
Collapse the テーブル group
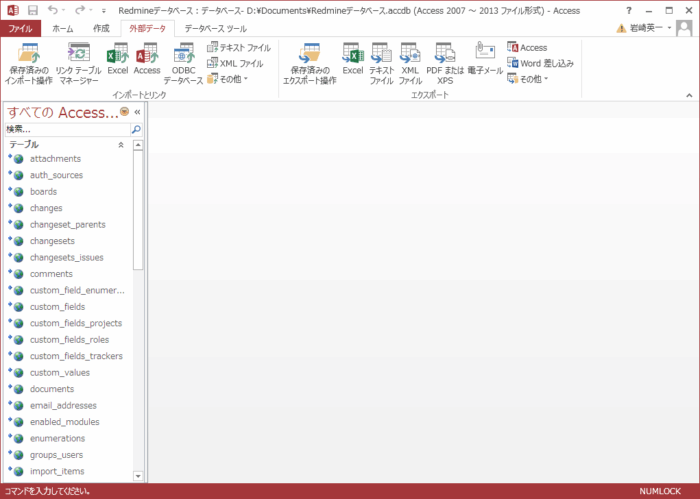tap(121, 145)
